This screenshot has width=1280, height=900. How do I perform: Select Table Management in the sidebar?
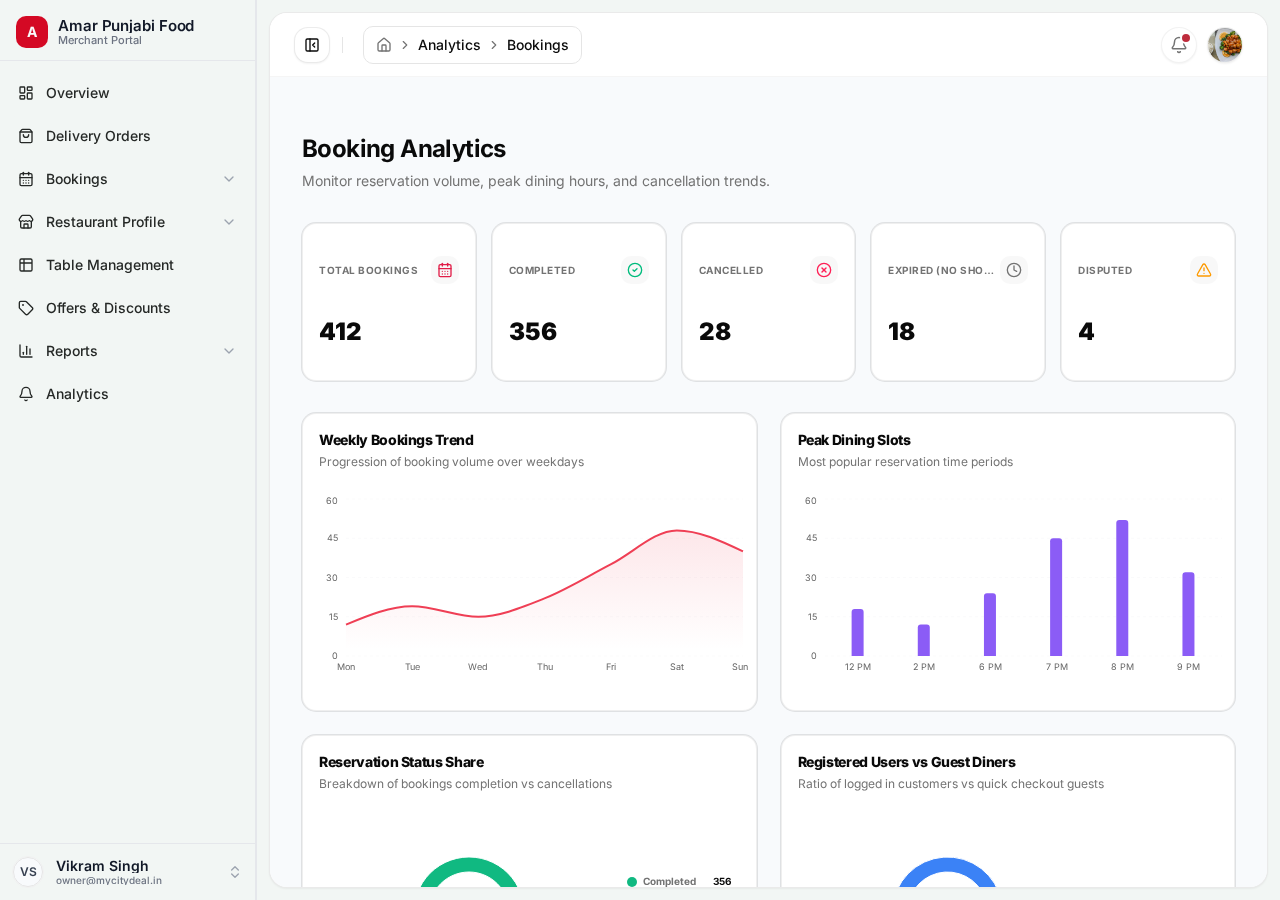[128, 265]
